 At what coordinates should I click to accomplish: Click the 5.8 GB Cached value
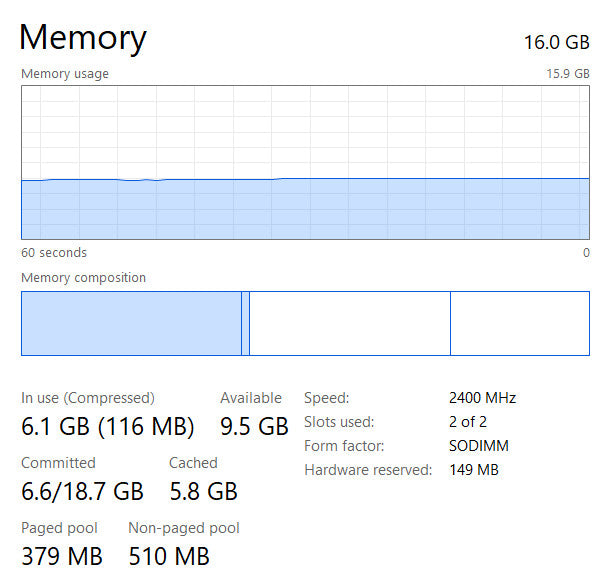[x=203, y=492]
